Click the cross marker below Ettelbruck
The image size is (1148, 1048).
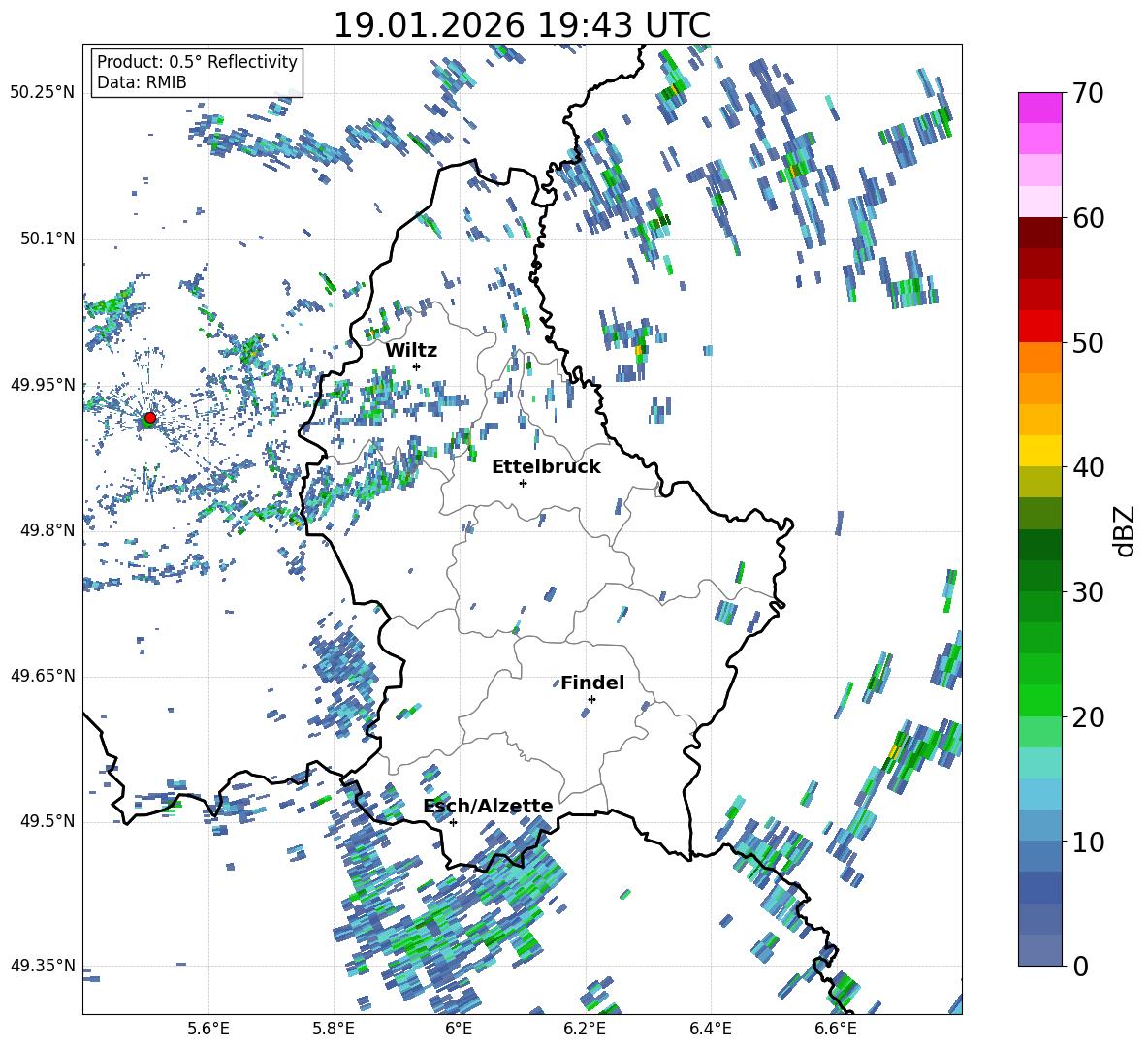523,483
